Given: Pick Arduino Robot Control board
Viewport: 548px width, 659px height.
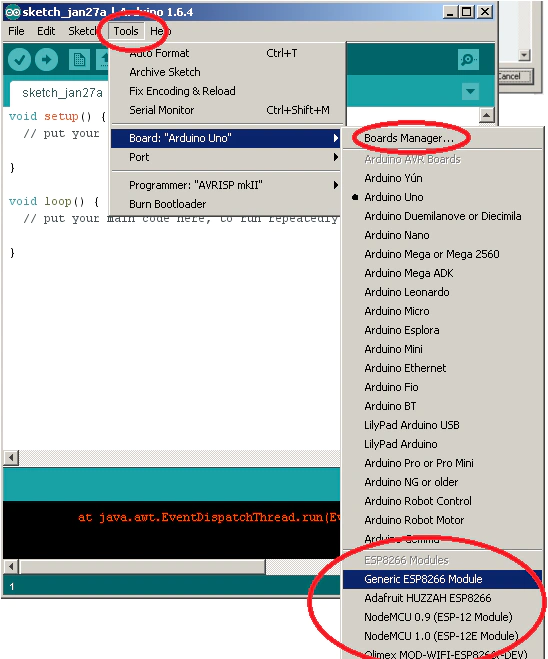Looking at the screenshot, I should [x=443, y=501].
